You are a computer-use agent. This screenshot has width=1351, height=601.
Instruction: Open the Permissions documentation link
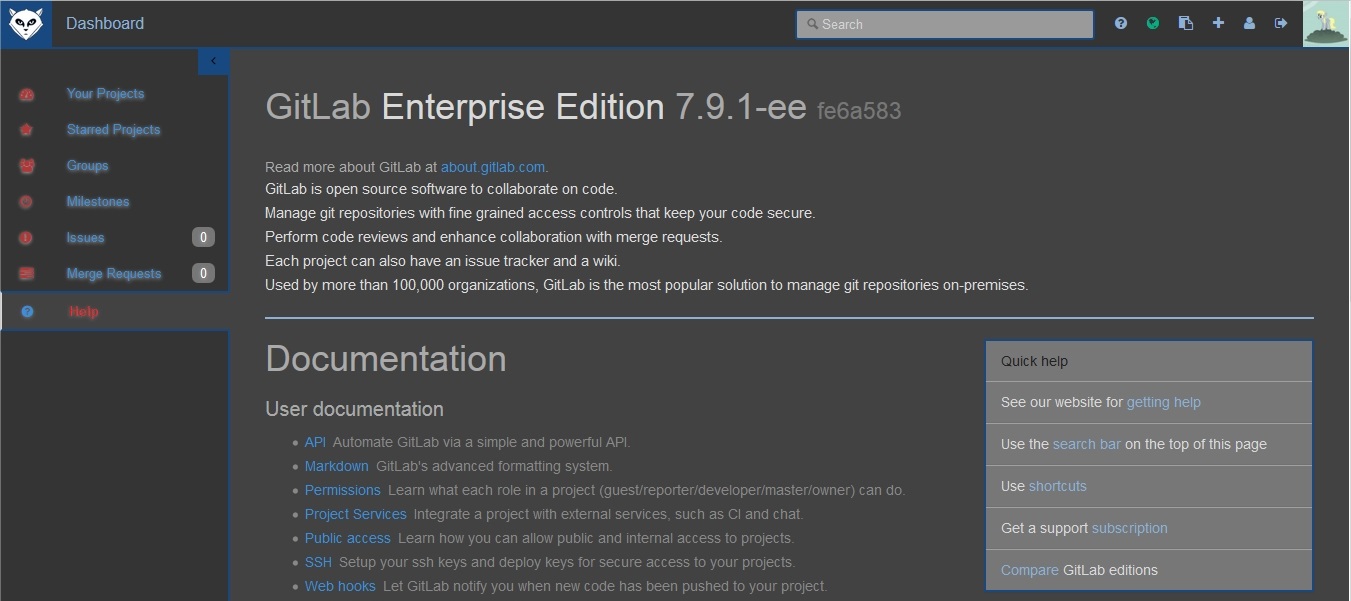343,490
